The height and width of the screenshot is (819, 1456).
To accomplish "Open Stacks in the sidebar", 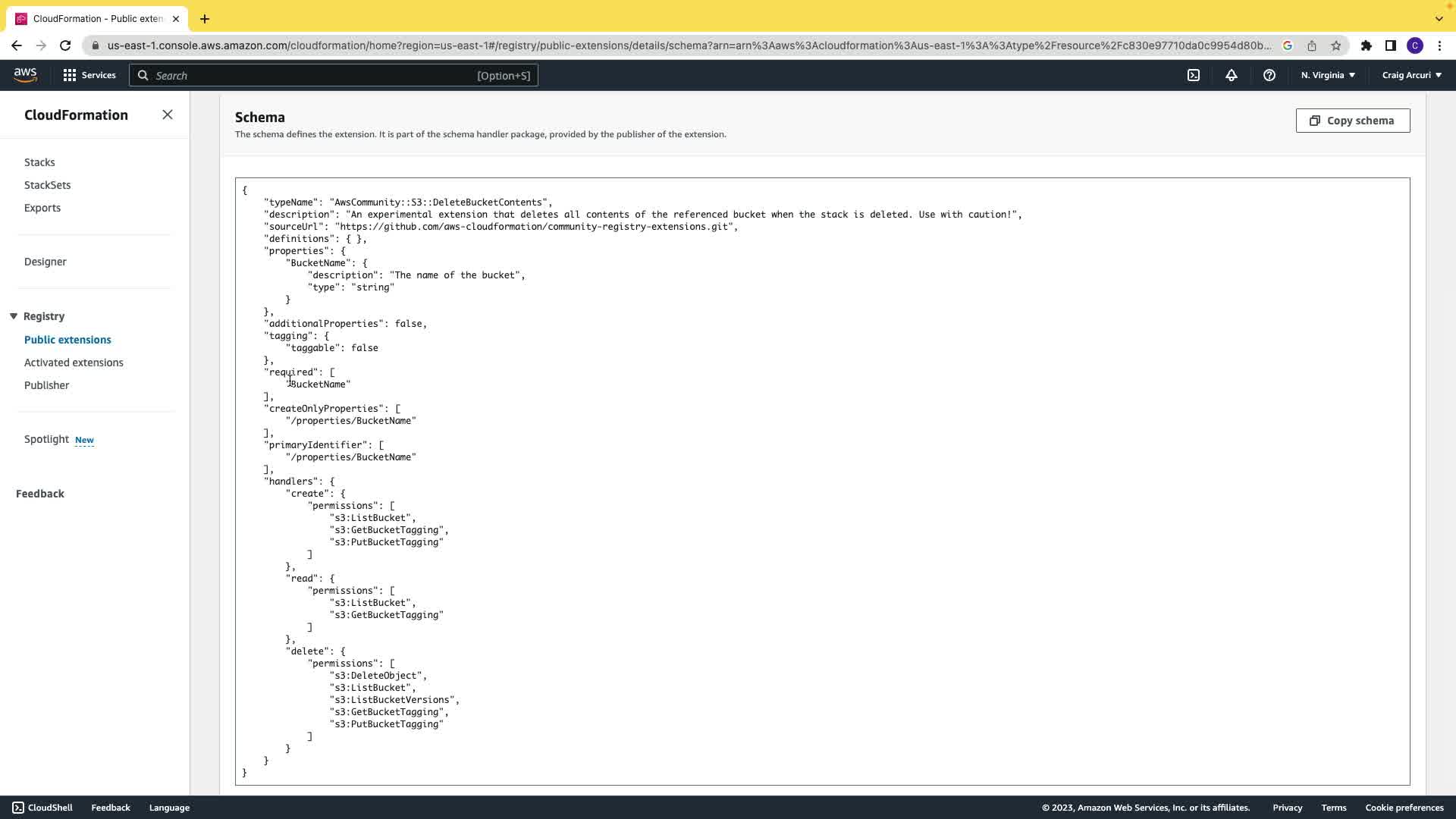I will coord(39,162).
